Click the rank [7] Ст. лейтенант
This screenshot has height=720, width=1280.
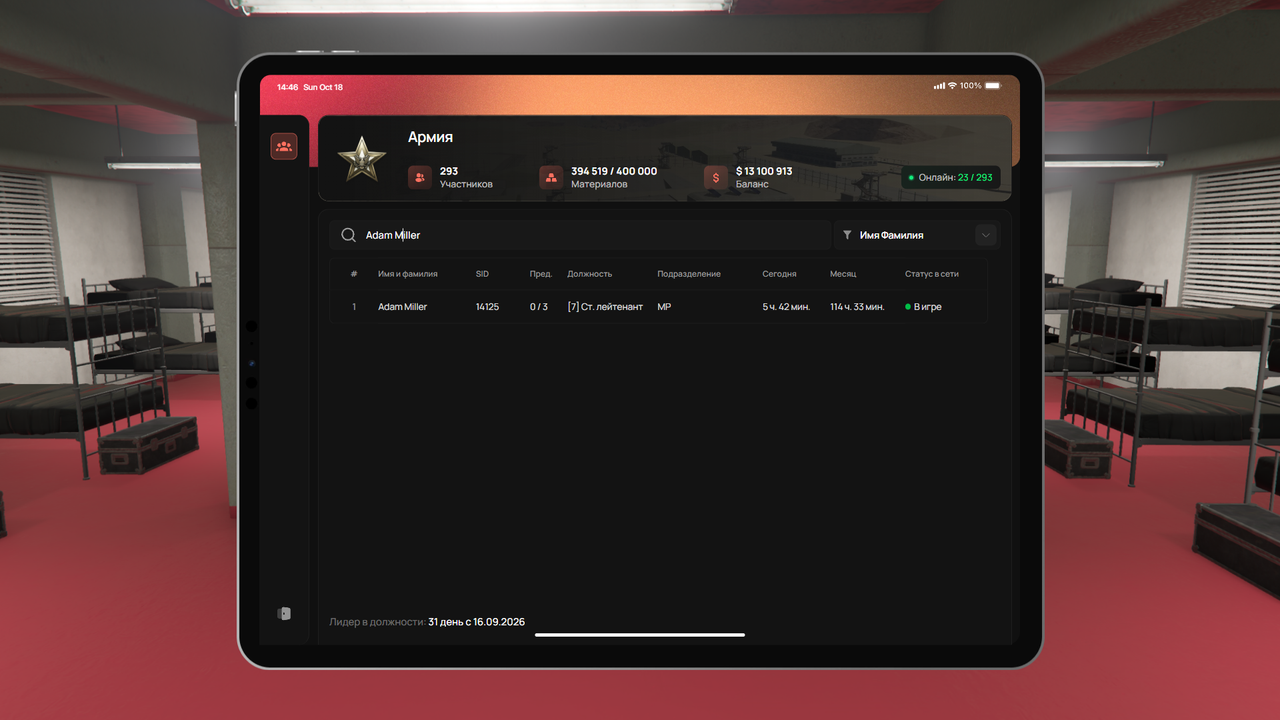[x=605, y=307]
